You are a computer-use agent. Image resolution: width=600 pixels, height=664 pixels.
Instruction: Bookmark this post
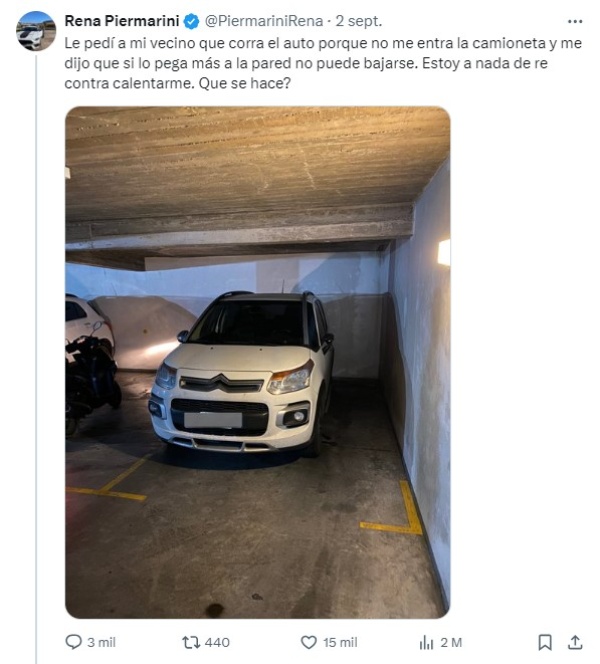[x=545, y=642]
